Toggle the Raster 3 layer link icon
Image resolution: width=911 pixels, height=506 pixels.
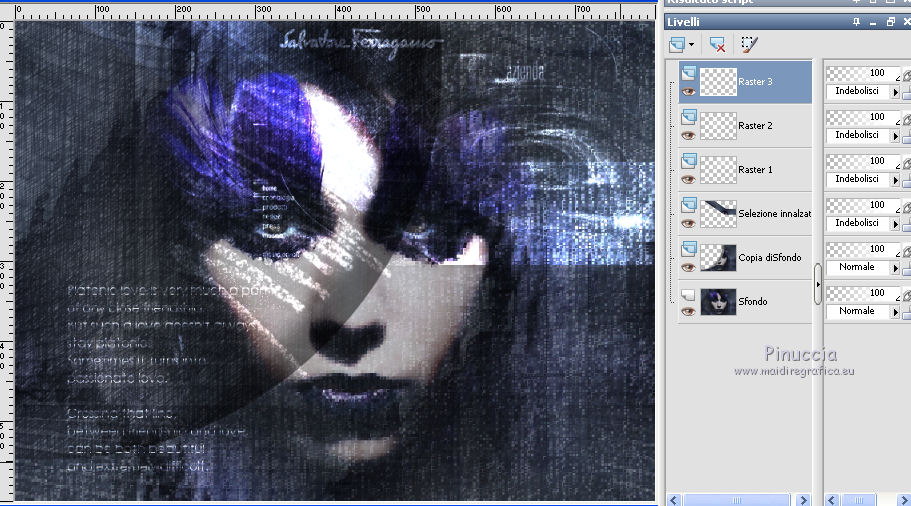[x=907, y=74]
